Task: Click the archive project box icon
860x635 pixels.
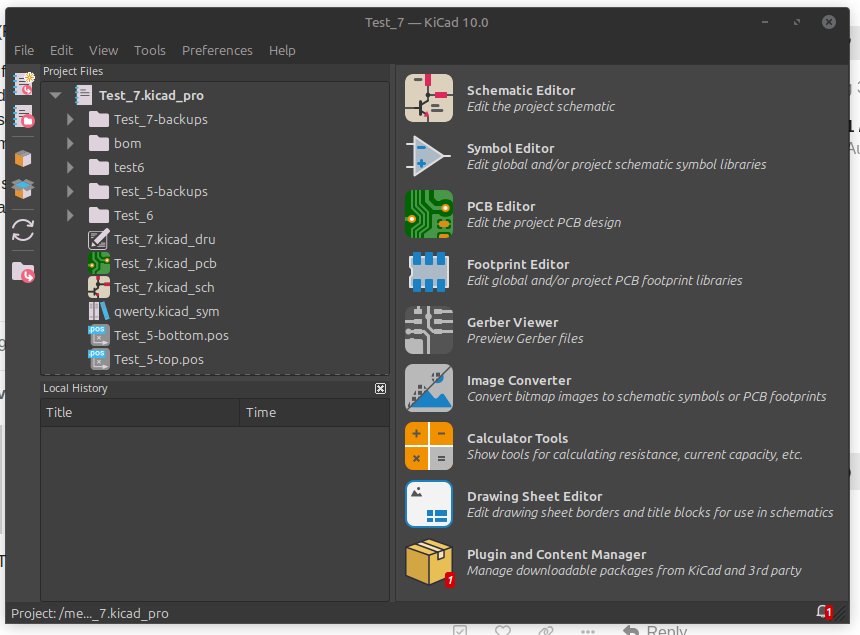Action: pyautogui.click(x=23, y=158)
